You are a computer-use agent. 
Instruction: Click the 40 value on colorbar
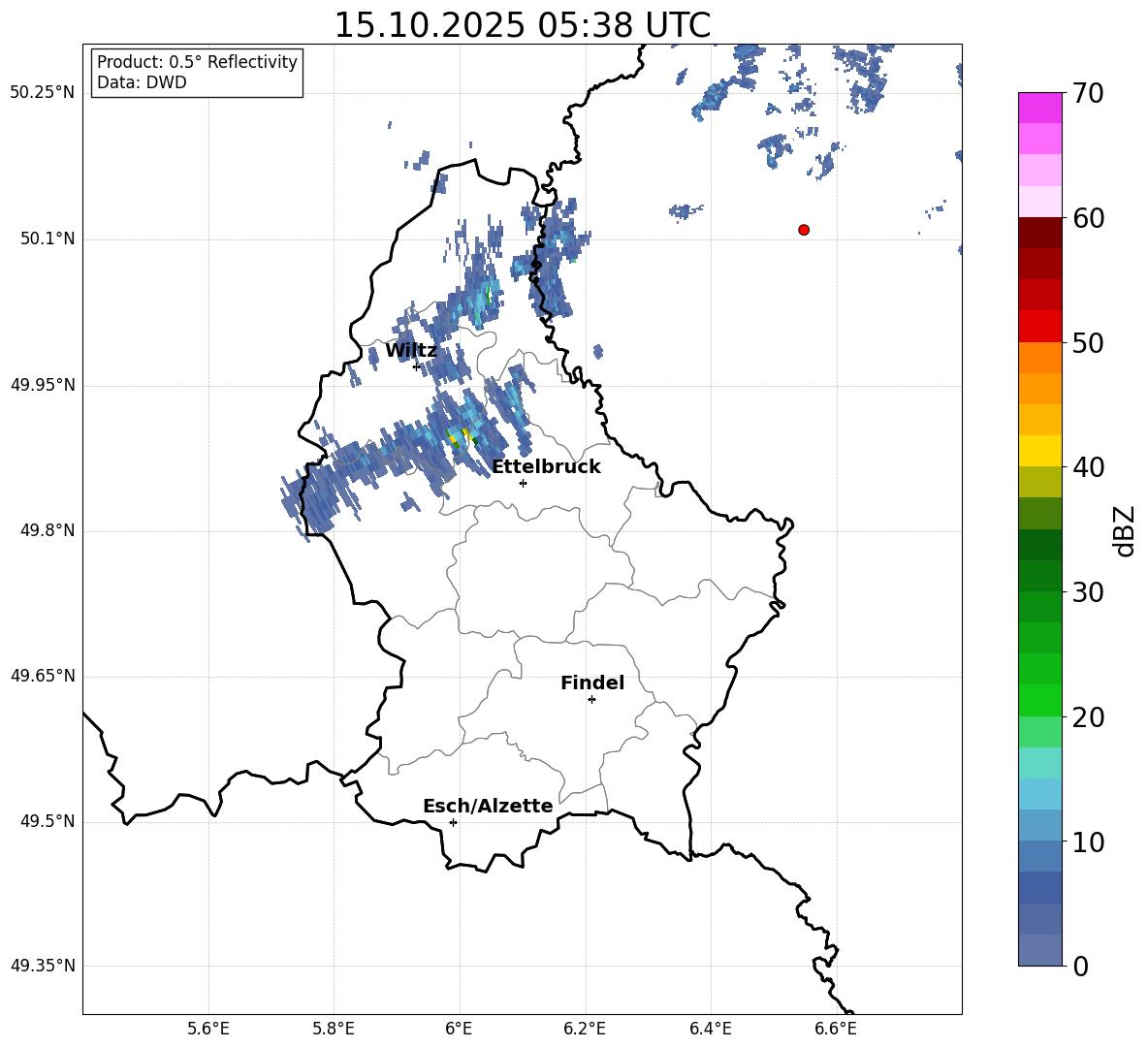pos(1088,467)
